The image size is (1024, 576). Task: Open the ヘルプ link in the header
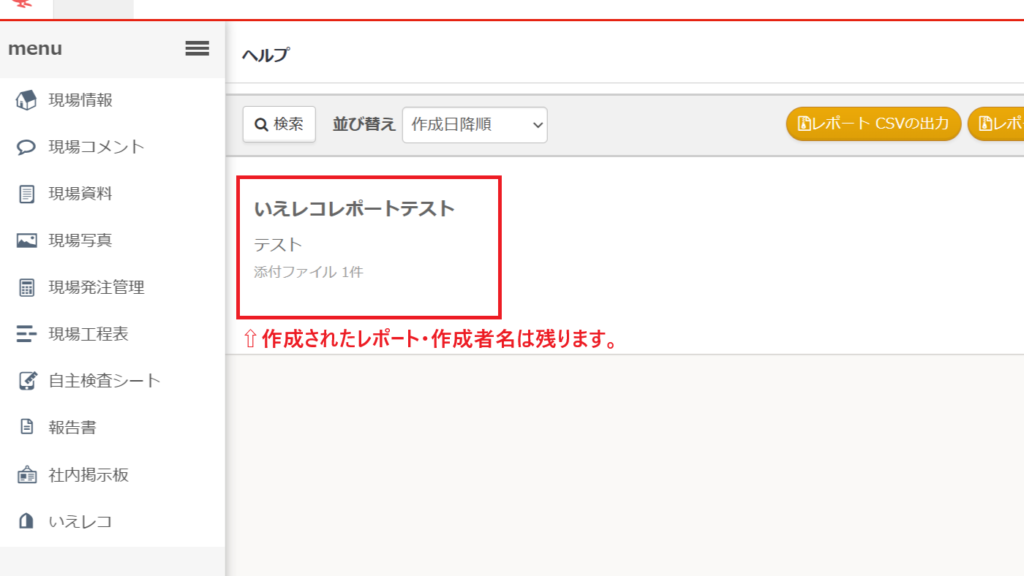pos(265,55)
